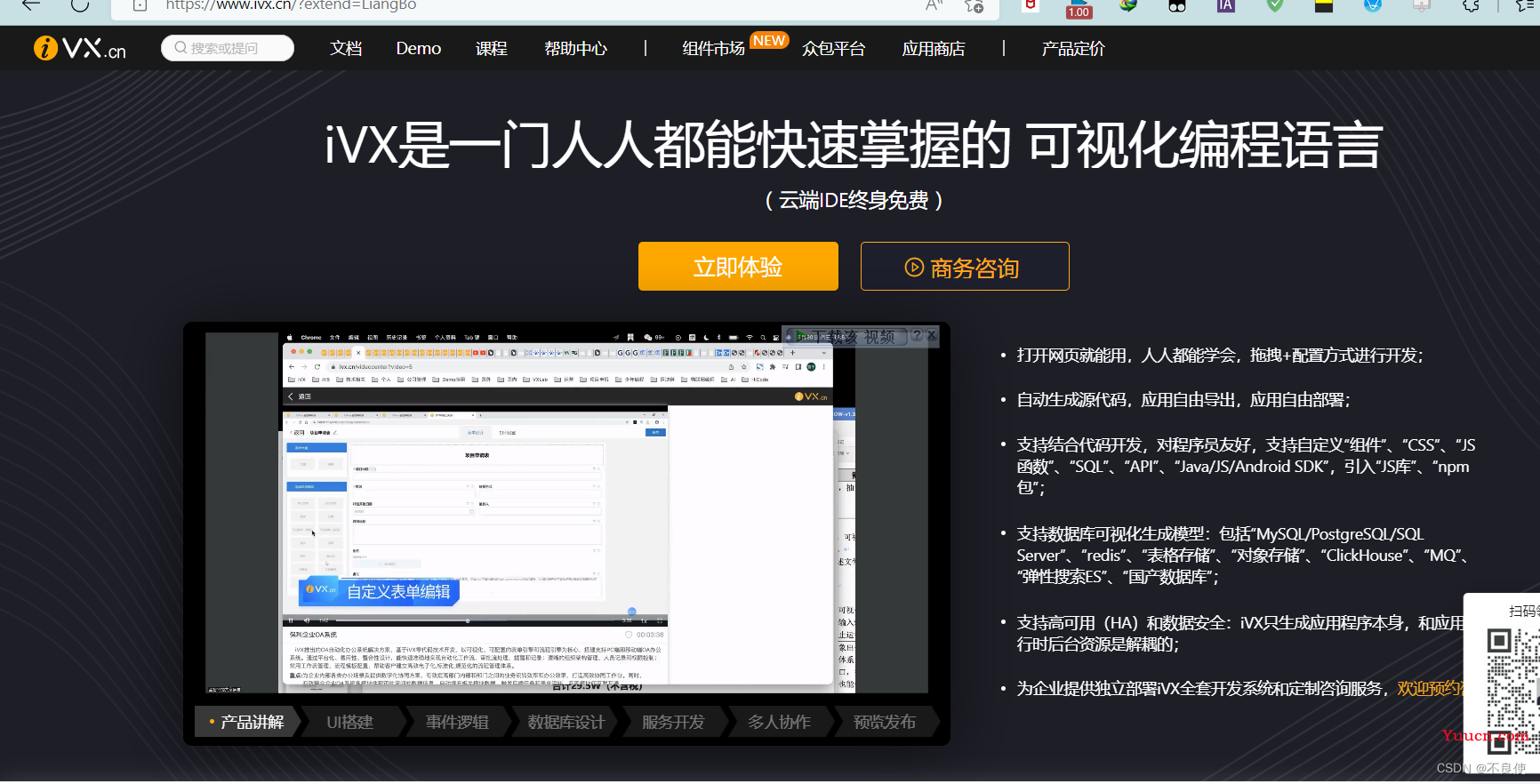Screen dimensions: 1540x784
Task: Click the browser back arrow
Action: [x=31, y=4]
